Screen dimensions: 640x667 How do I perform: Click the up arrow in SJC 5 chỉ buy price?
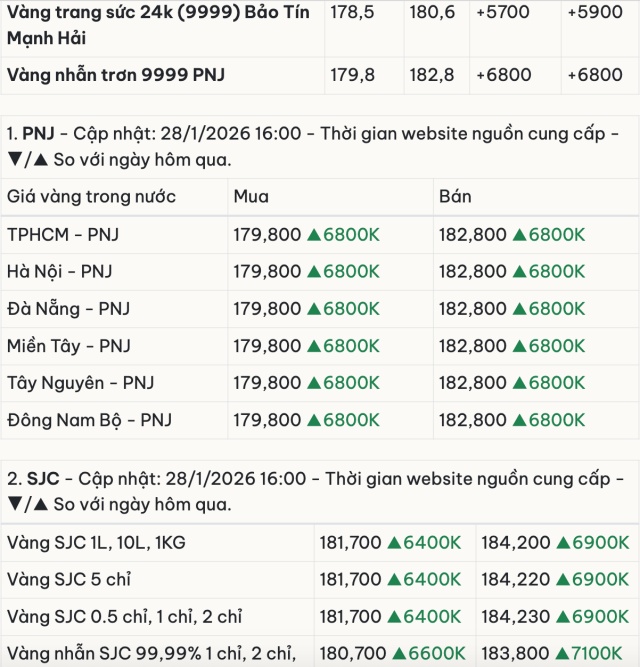pyautogui.click(x=394, y=580)
